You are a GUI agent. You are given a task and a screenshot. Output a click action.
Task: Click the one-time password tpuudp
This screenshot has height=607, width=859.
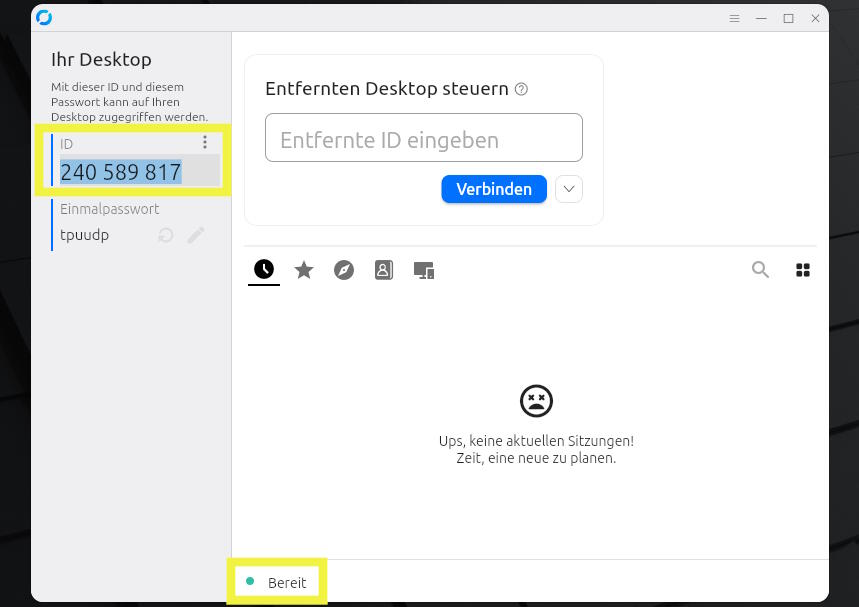pos(84,235)
